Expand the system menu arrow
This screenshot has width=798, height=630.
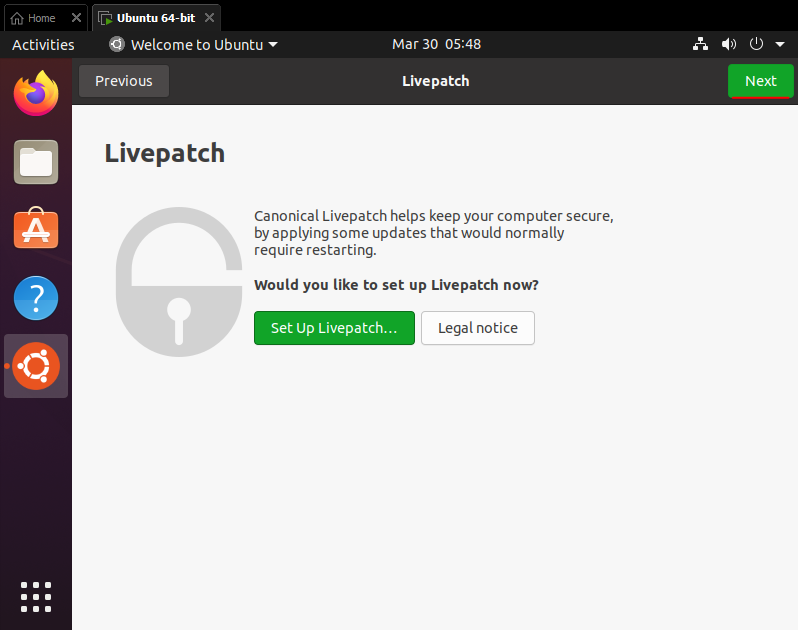tap(780, 45)
